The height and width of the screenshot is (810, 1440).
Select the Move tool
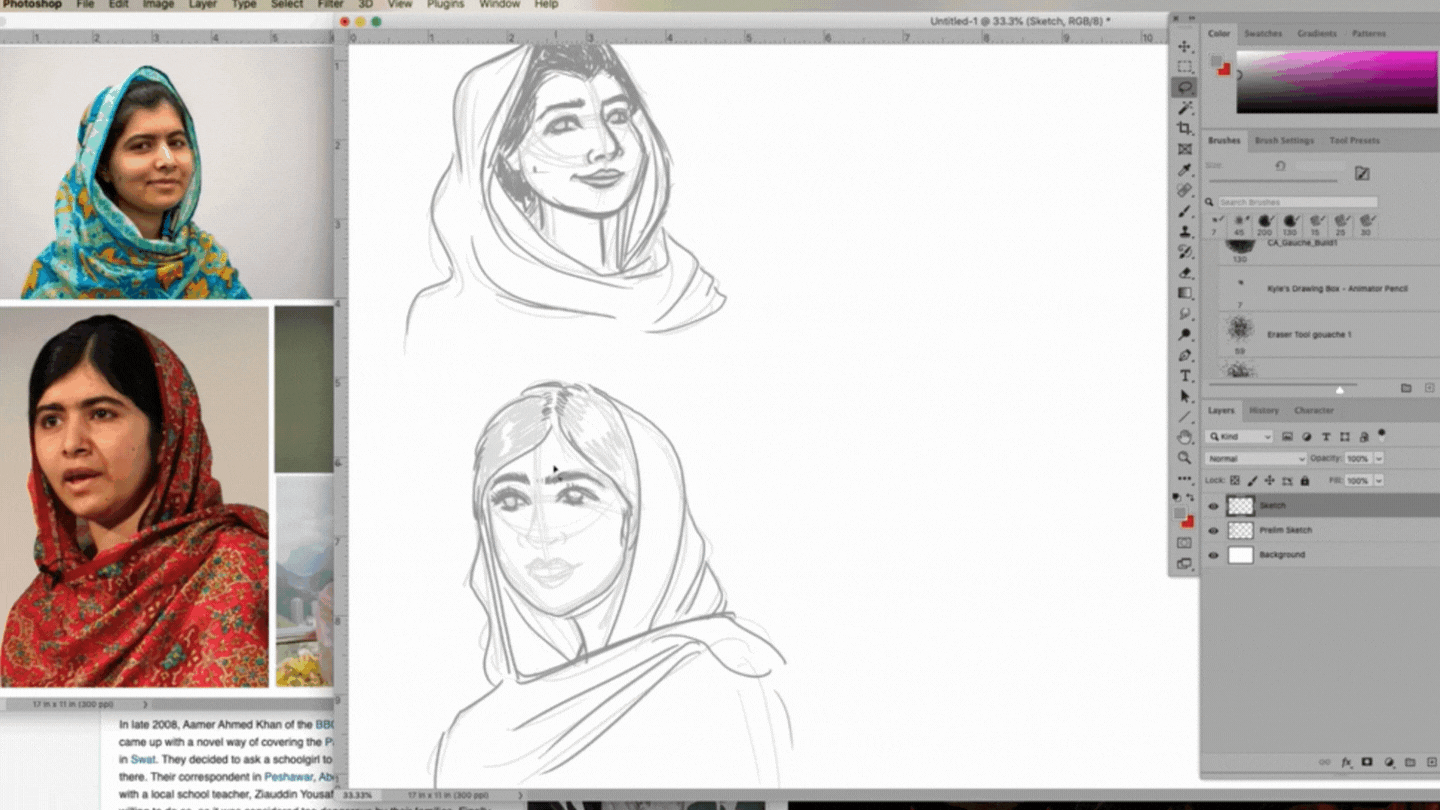[x=1185, y=46]
